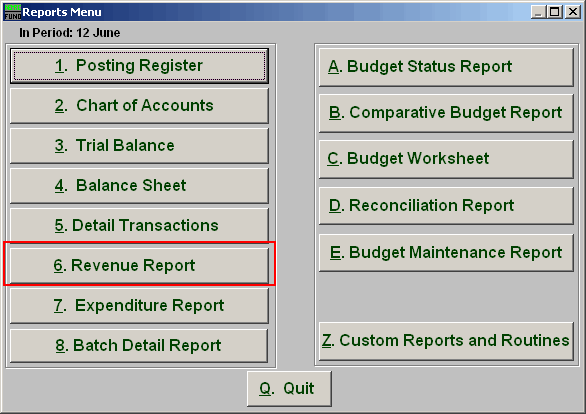Choose the highlighted Revenue Report button
586x414 pixels.
point(139,265)
